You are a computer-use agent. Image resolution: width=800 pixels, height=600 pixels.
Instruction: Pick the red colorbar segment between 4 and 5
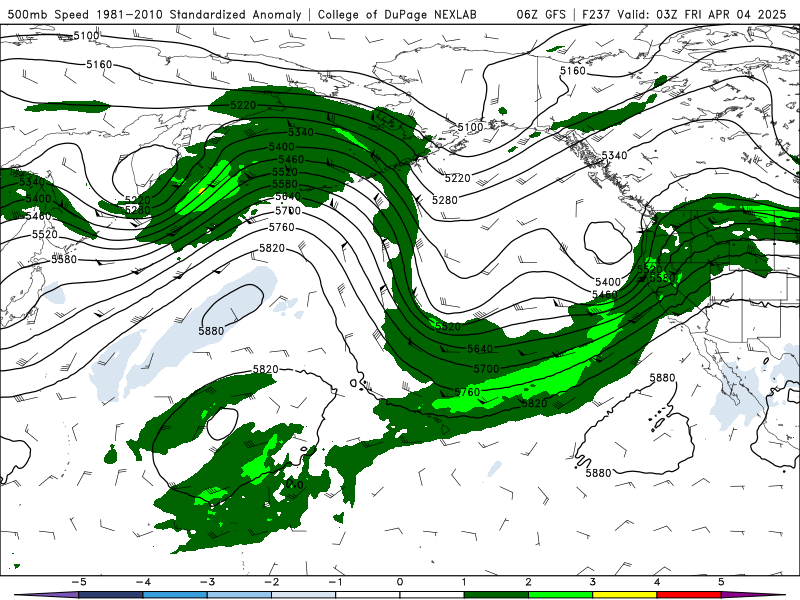tap(689, 595)
